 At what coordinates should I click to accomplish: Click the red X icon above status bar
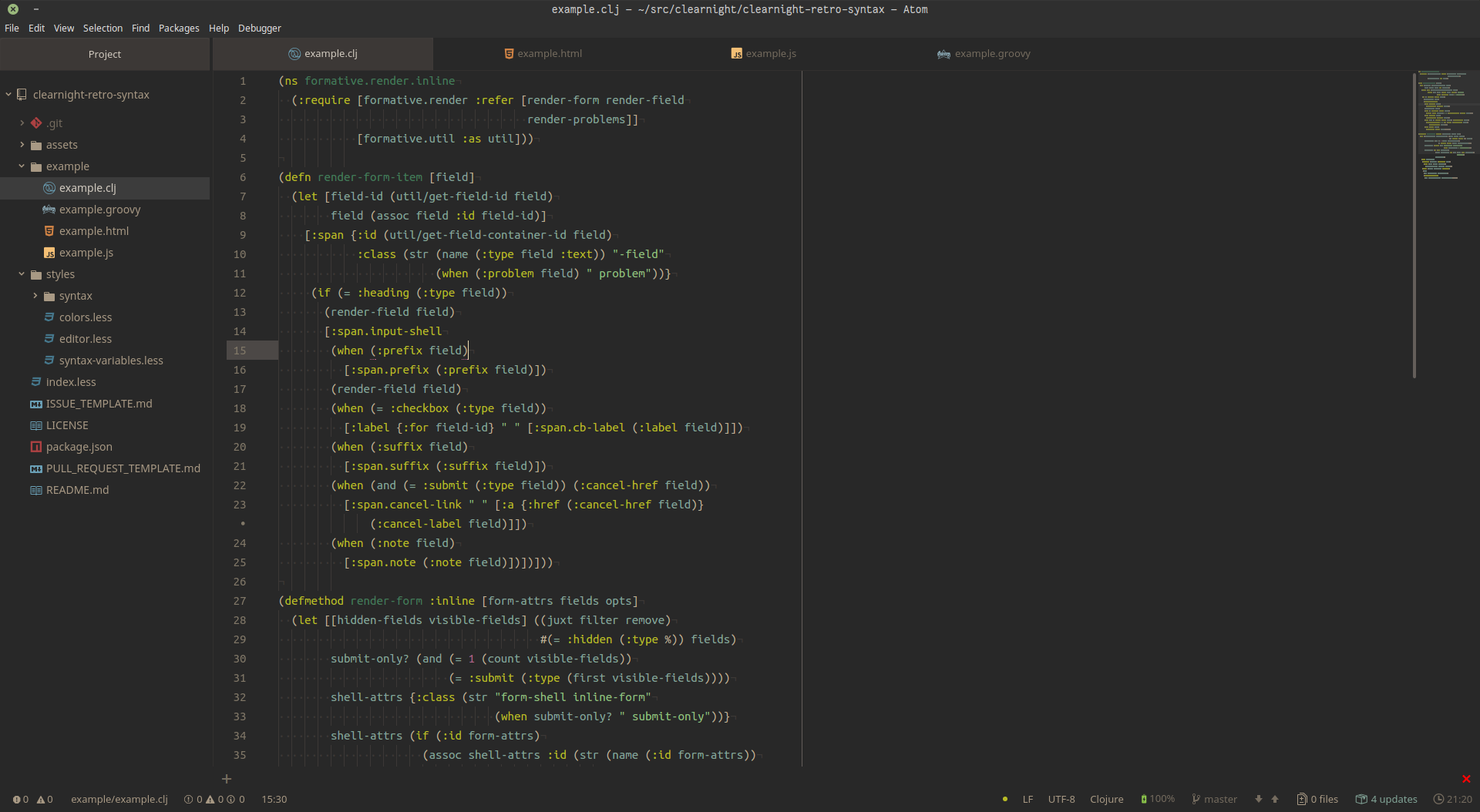point(1466,779)
